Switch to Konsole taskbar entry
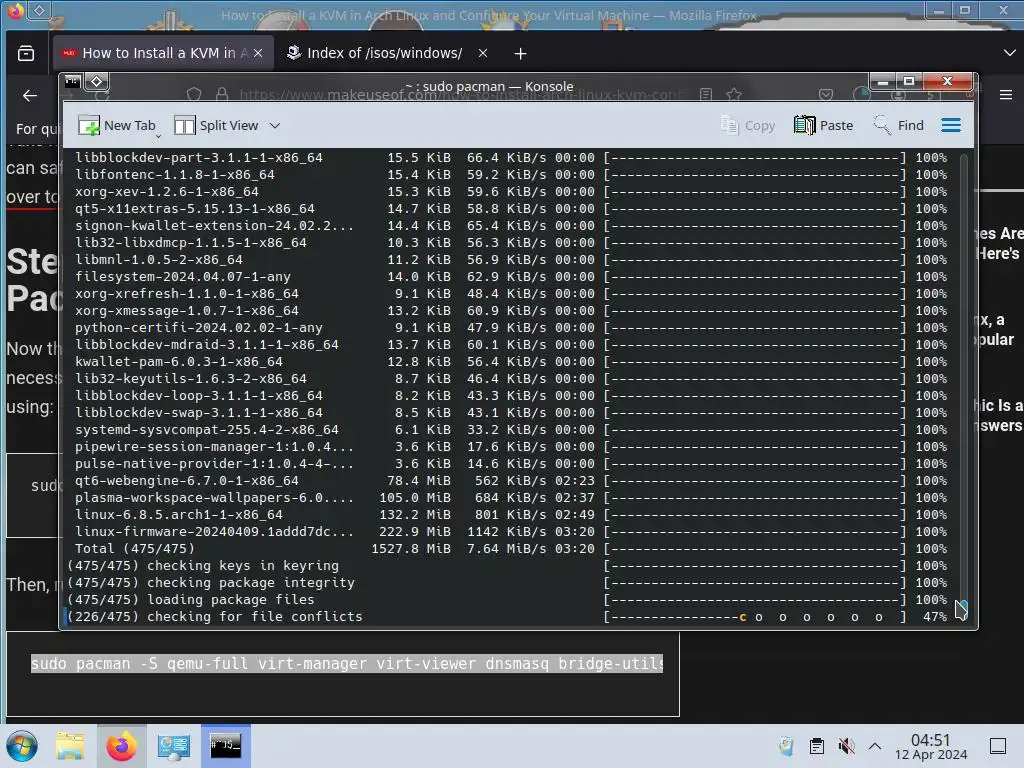Image resolution: width=1024 pixels, height=768 pixels. pyautogui.click(x=225, y=746)
